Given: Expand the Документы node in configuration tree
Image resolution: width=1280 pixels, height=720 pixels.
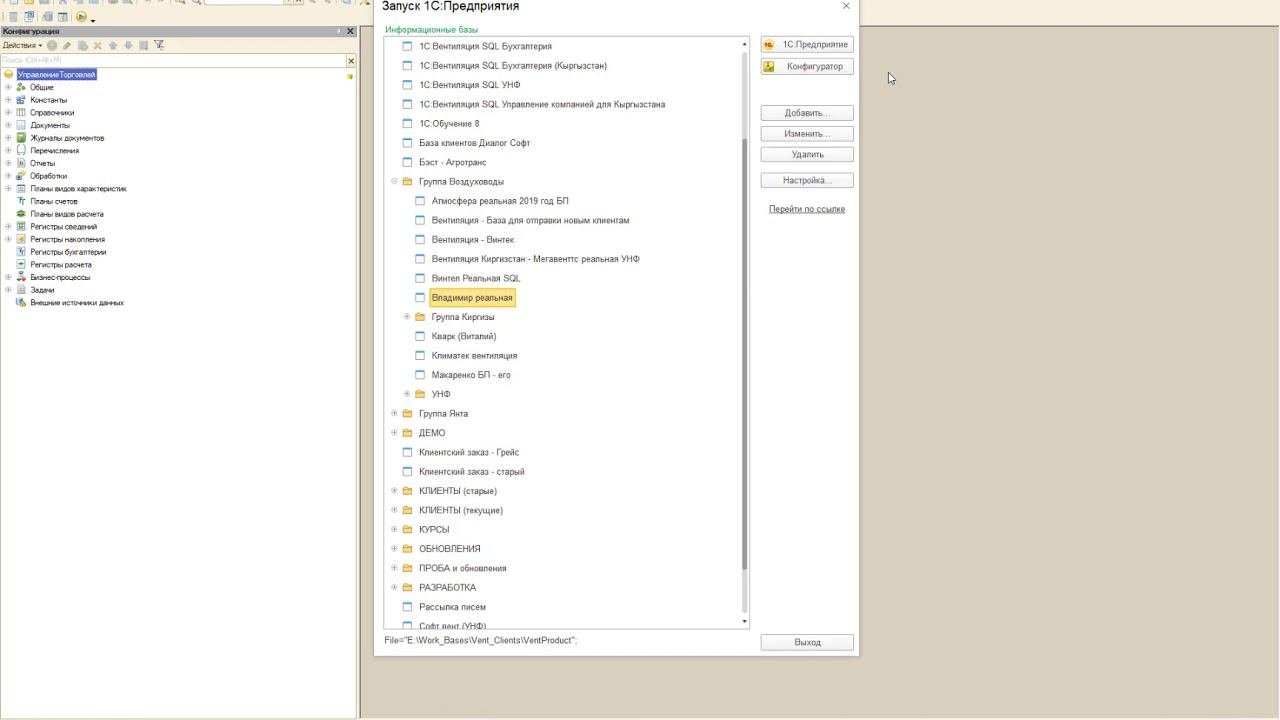Looking at the screenshot, I should point(8,125).
